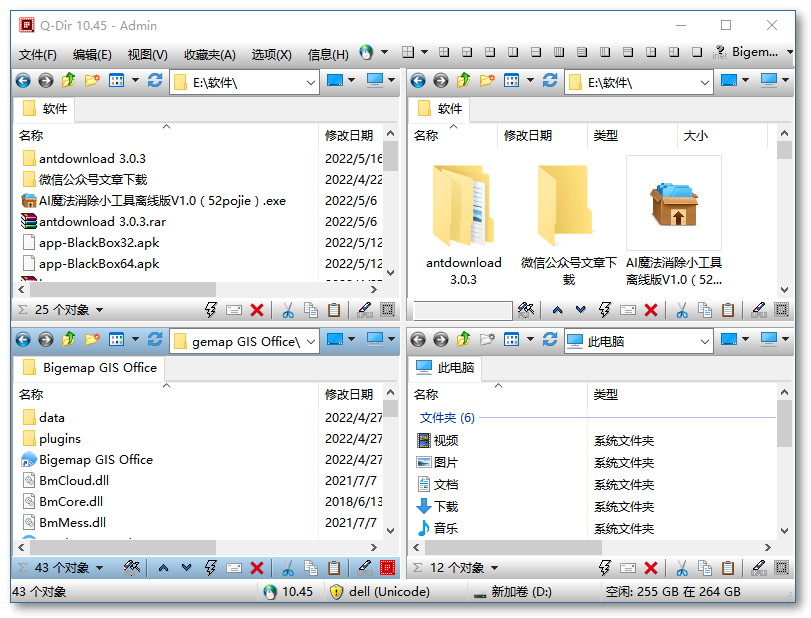Select the AI魔法消除小工具离线版V1.0 exe row
This screenshot has height=618, width=811.
pyautogui.click(x=162, y=201)
